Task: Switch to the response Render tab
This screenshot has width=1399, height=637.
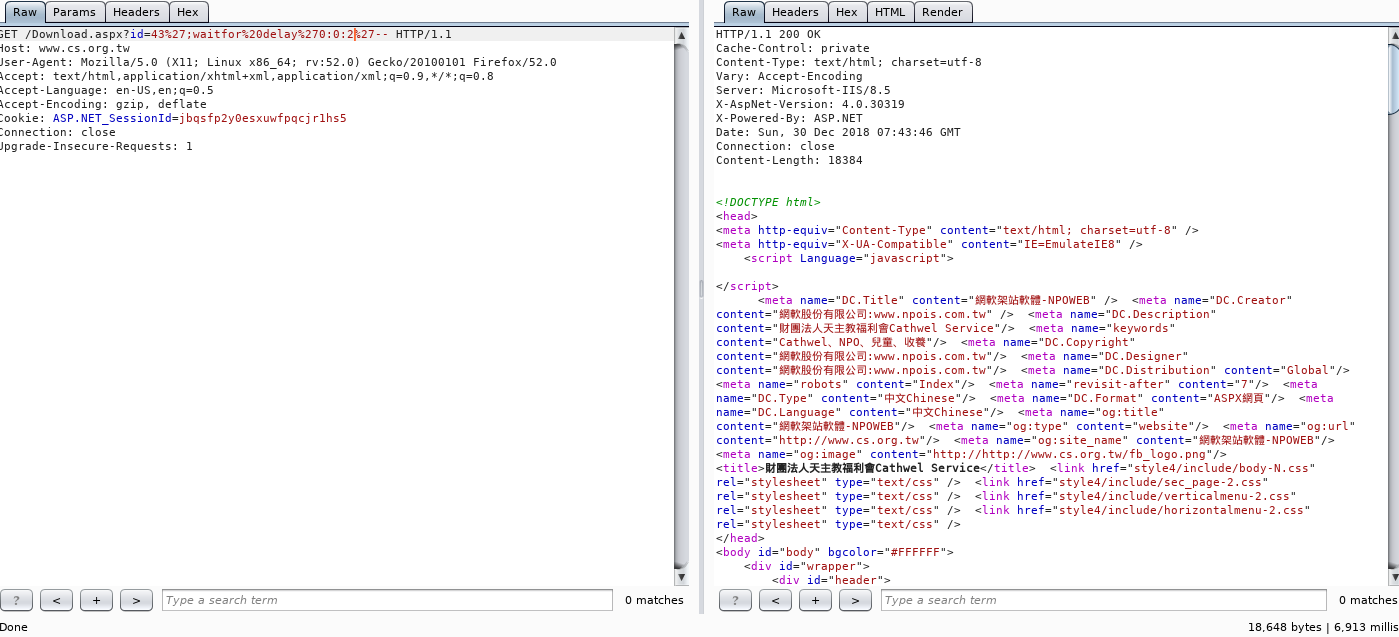Action: [x=942, y=12]
